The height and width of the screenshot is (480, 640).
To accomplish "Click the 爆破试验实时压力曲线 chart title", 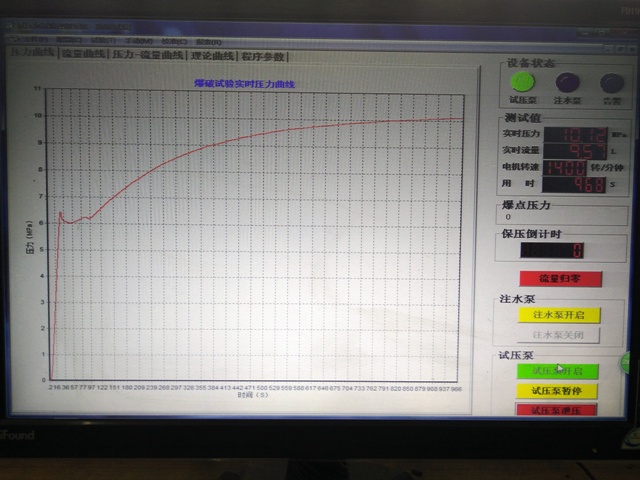I will [245, 85].
